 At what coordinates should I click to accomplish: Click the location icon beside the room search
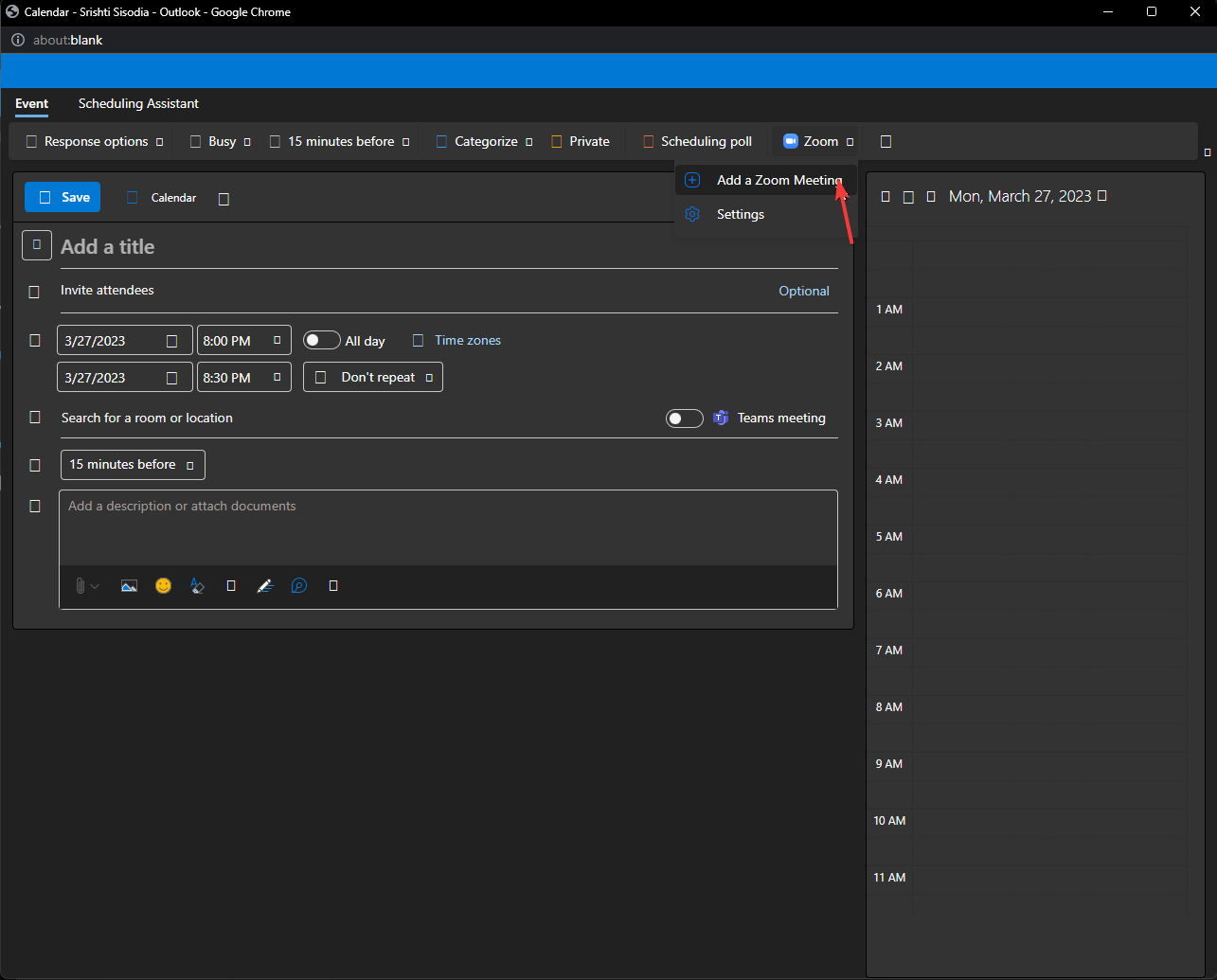pyautogui.click(x=35, y=418)
